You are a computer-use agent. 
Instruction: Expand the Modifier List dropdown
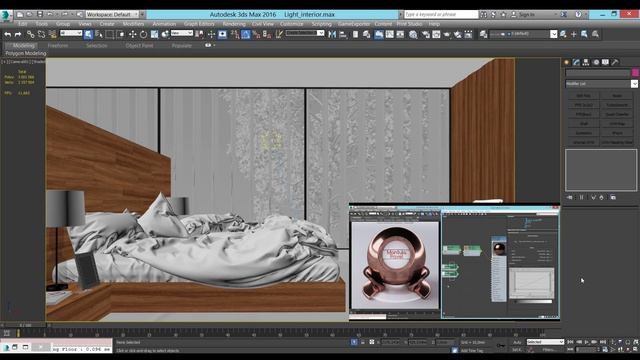[634, 84]
